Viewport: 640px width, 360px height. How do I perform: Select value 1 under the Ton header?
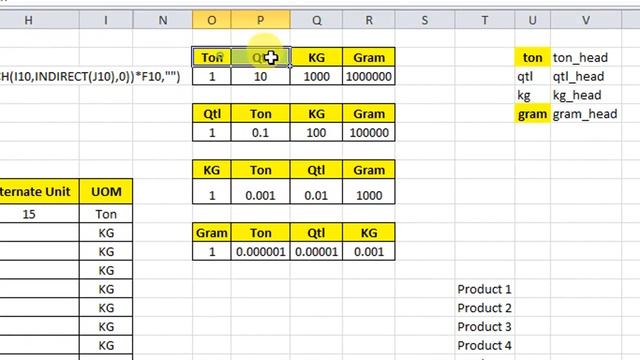211,76
